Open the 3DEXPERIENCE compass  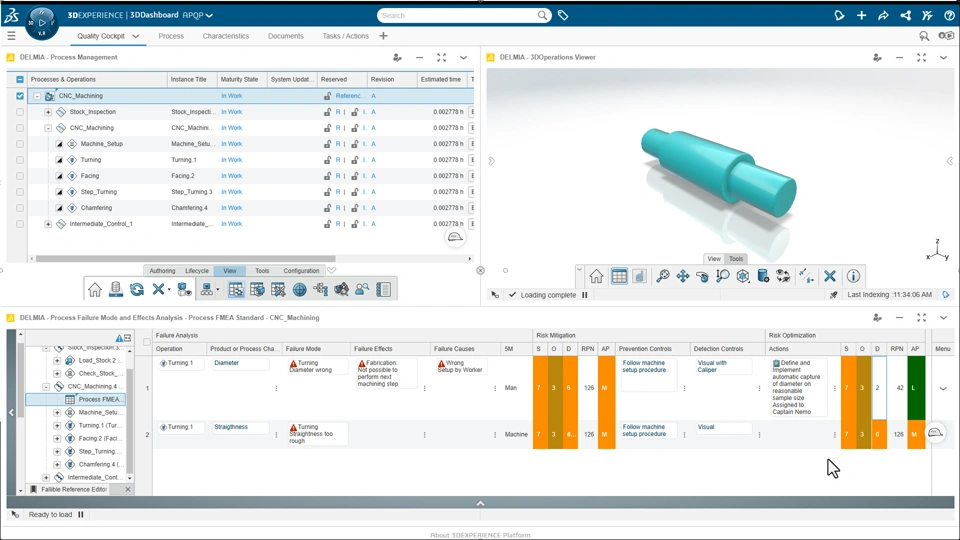(x=42, y=23)
